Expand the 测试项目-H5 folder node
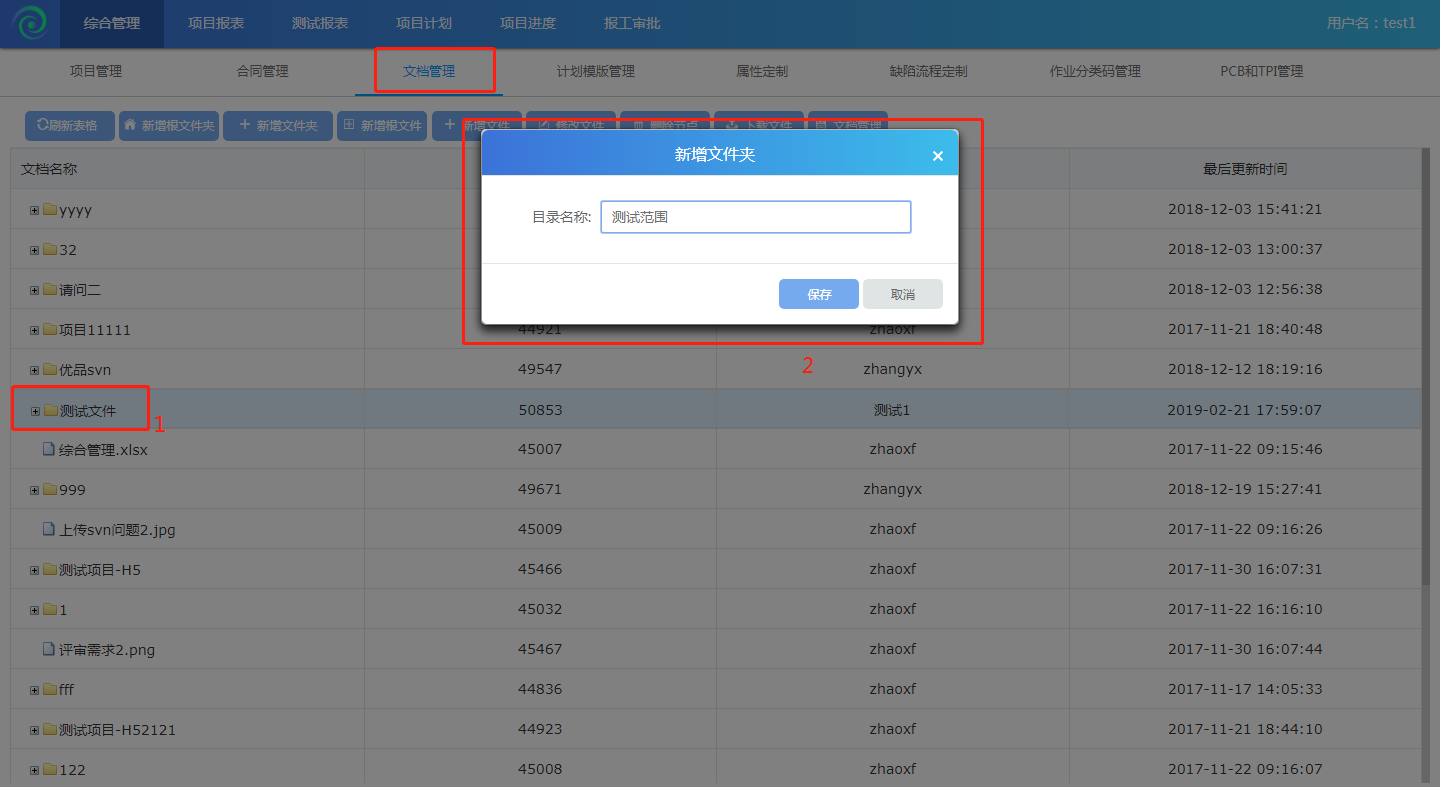This screenshot has height=787, width=1440. (35, 570)
